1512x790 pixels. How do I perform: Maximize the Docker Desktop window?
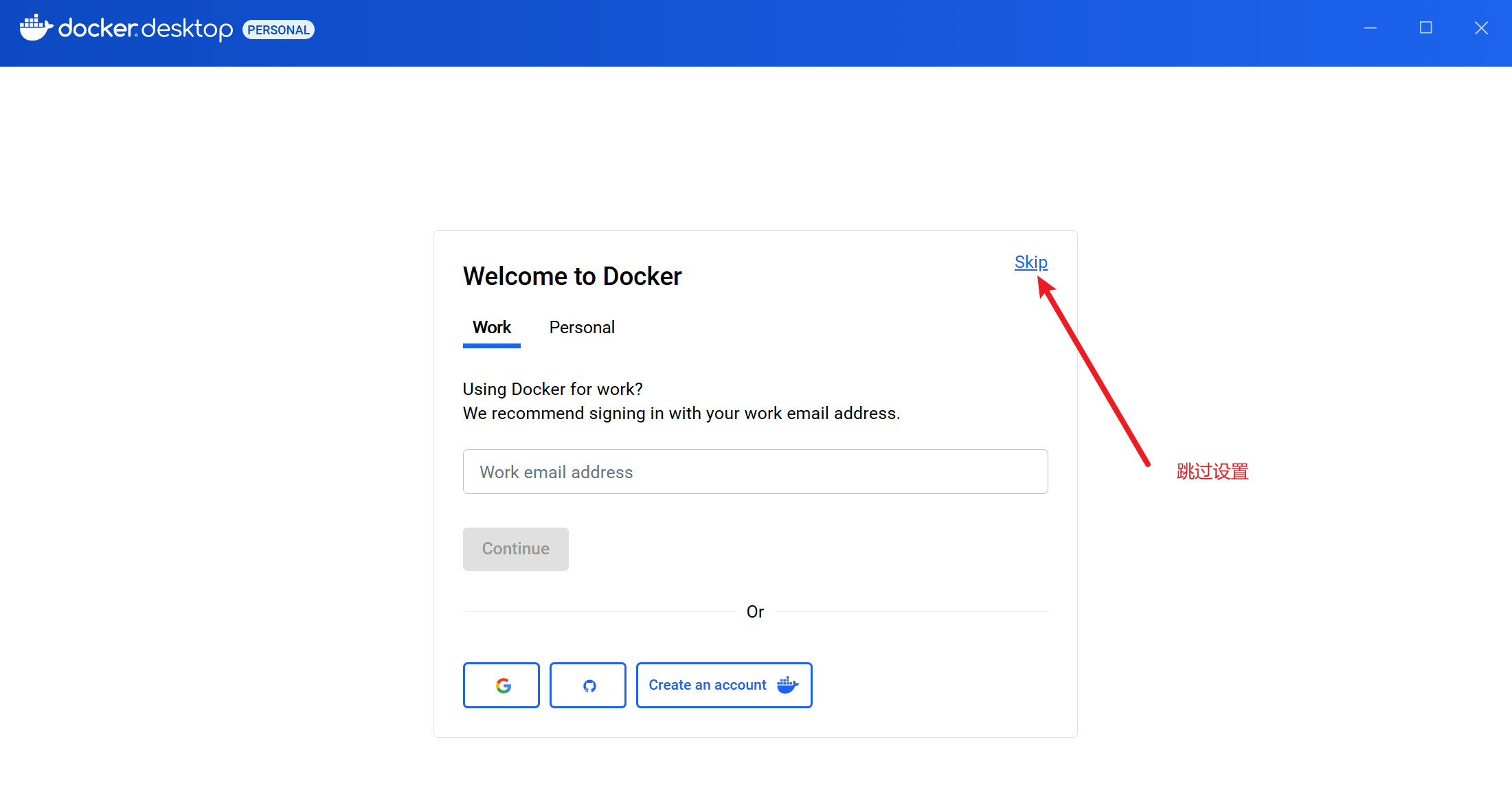point(1426,28)
